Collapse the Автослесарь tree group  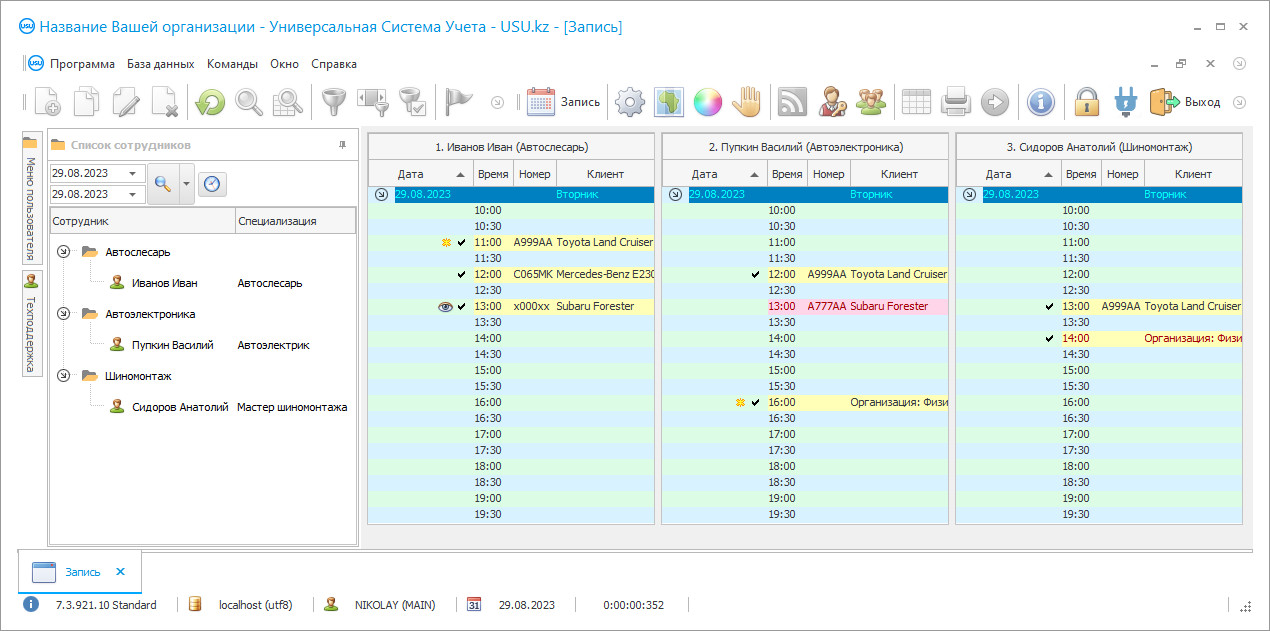64,252
